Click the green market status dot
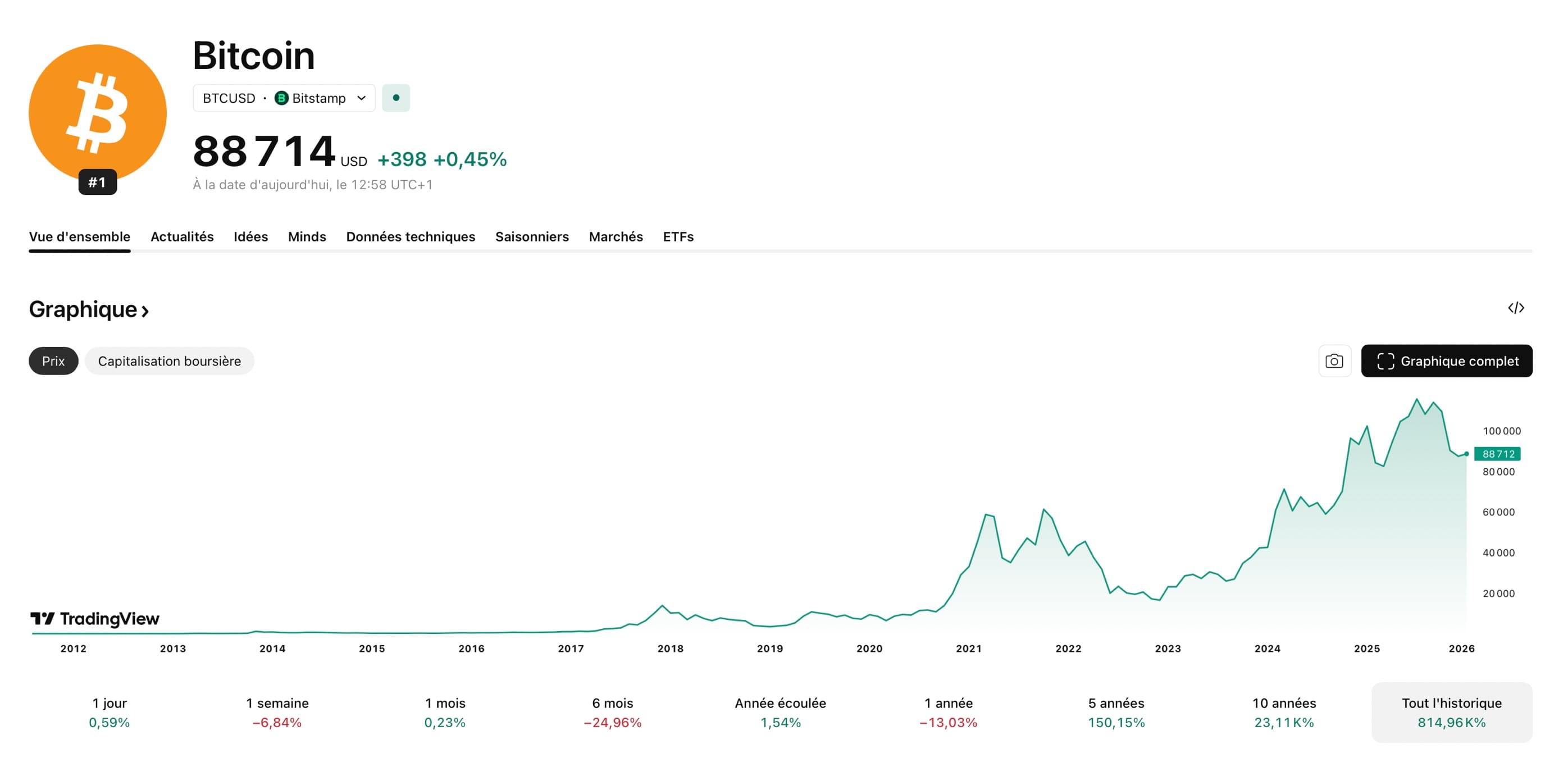 coord(396,98)
